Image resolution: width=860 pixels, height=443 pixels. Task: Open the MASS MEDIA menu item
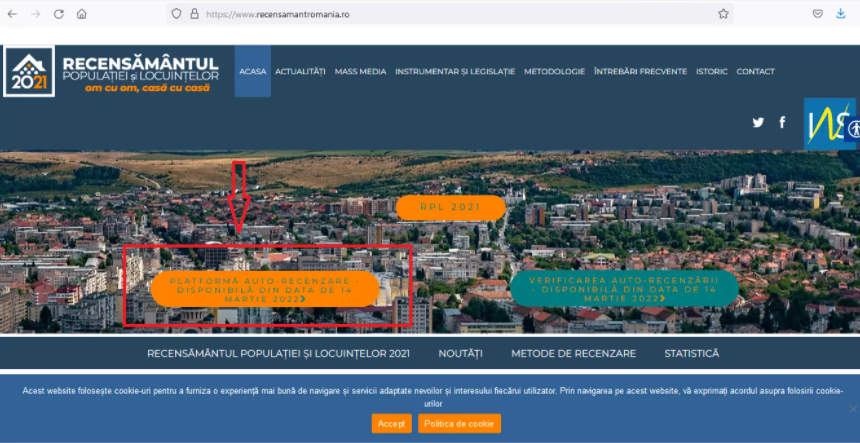click(x=360, y=72)
